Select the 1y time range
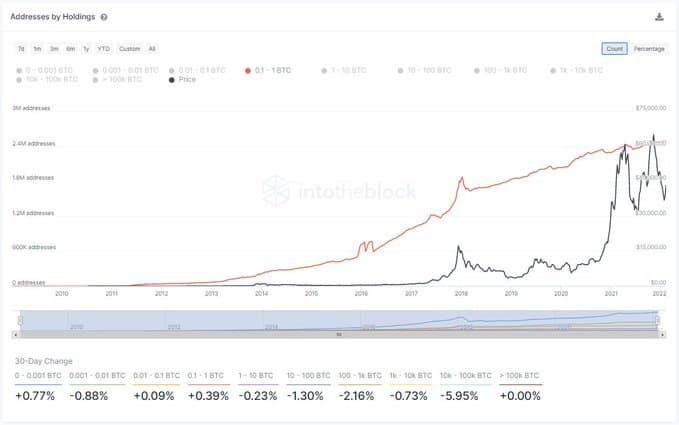Viewport: 679px width, 425px height. 86,48
